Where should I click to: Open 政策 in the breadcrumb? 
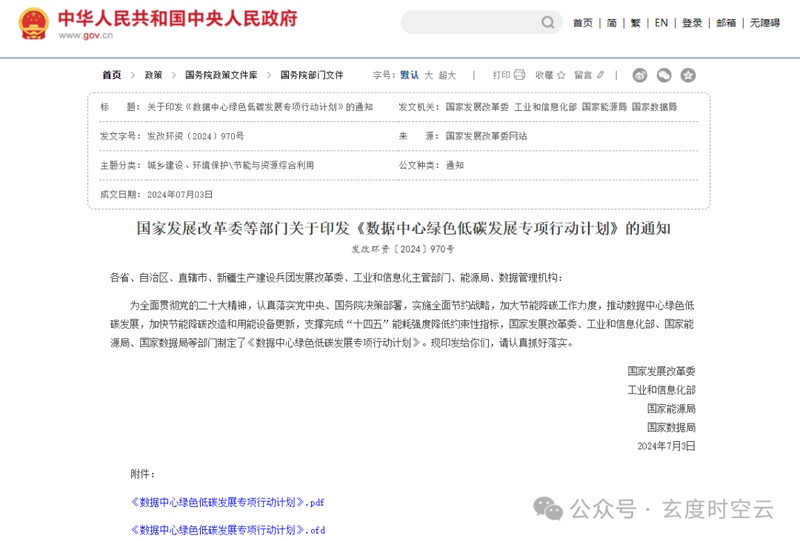[153, 75]
